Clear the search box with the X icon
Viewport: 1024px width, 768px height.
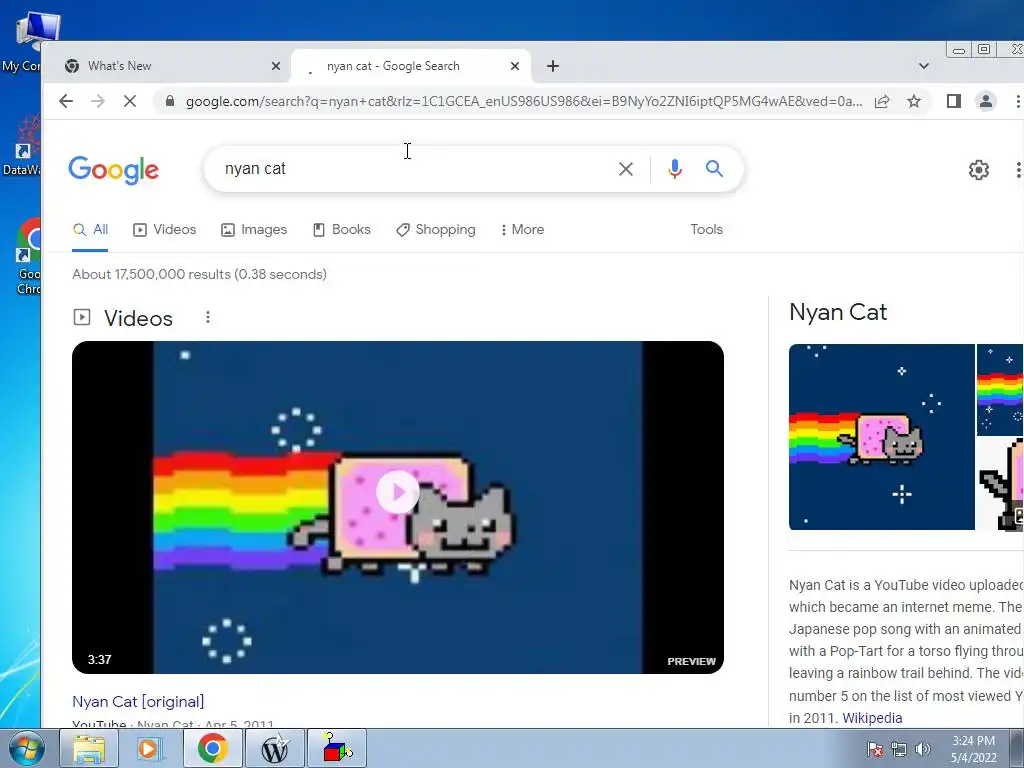(x=626, y=169)
